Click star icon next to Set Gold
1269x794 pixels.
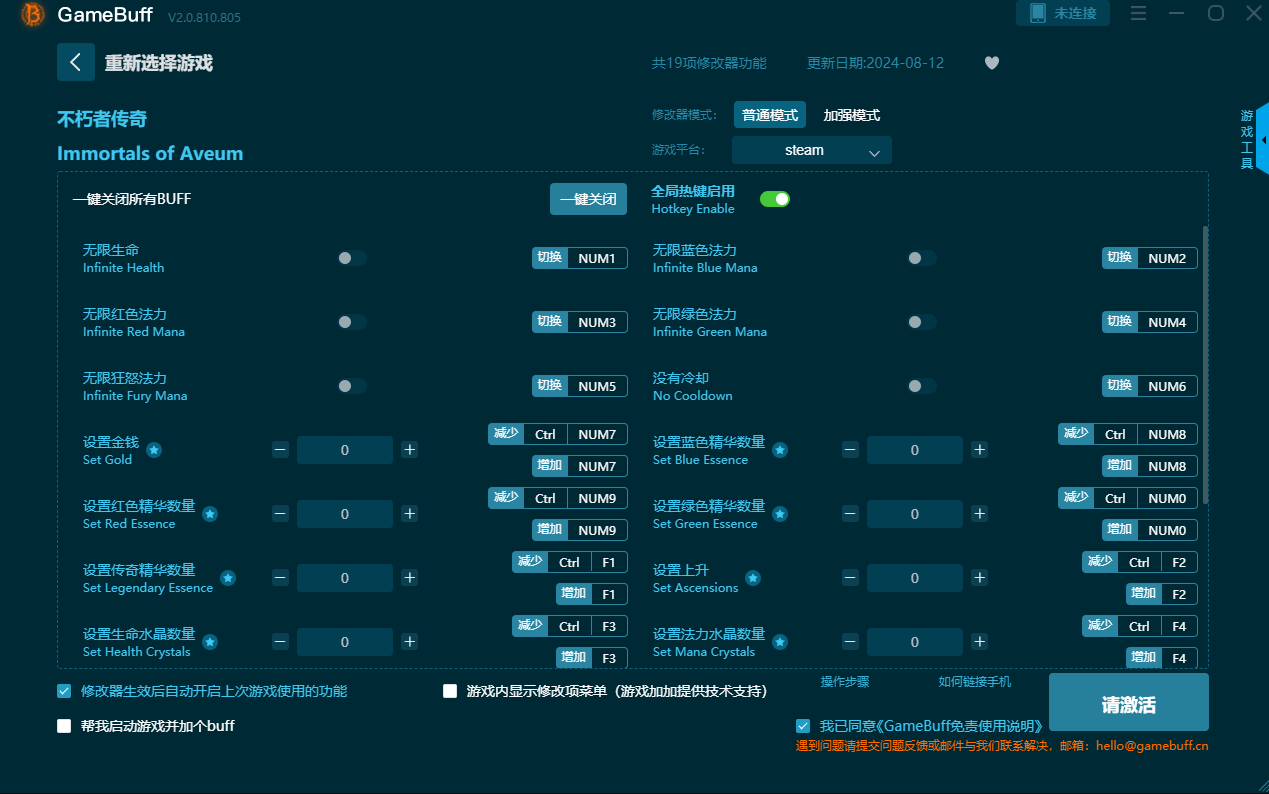[x=154, y=450]
